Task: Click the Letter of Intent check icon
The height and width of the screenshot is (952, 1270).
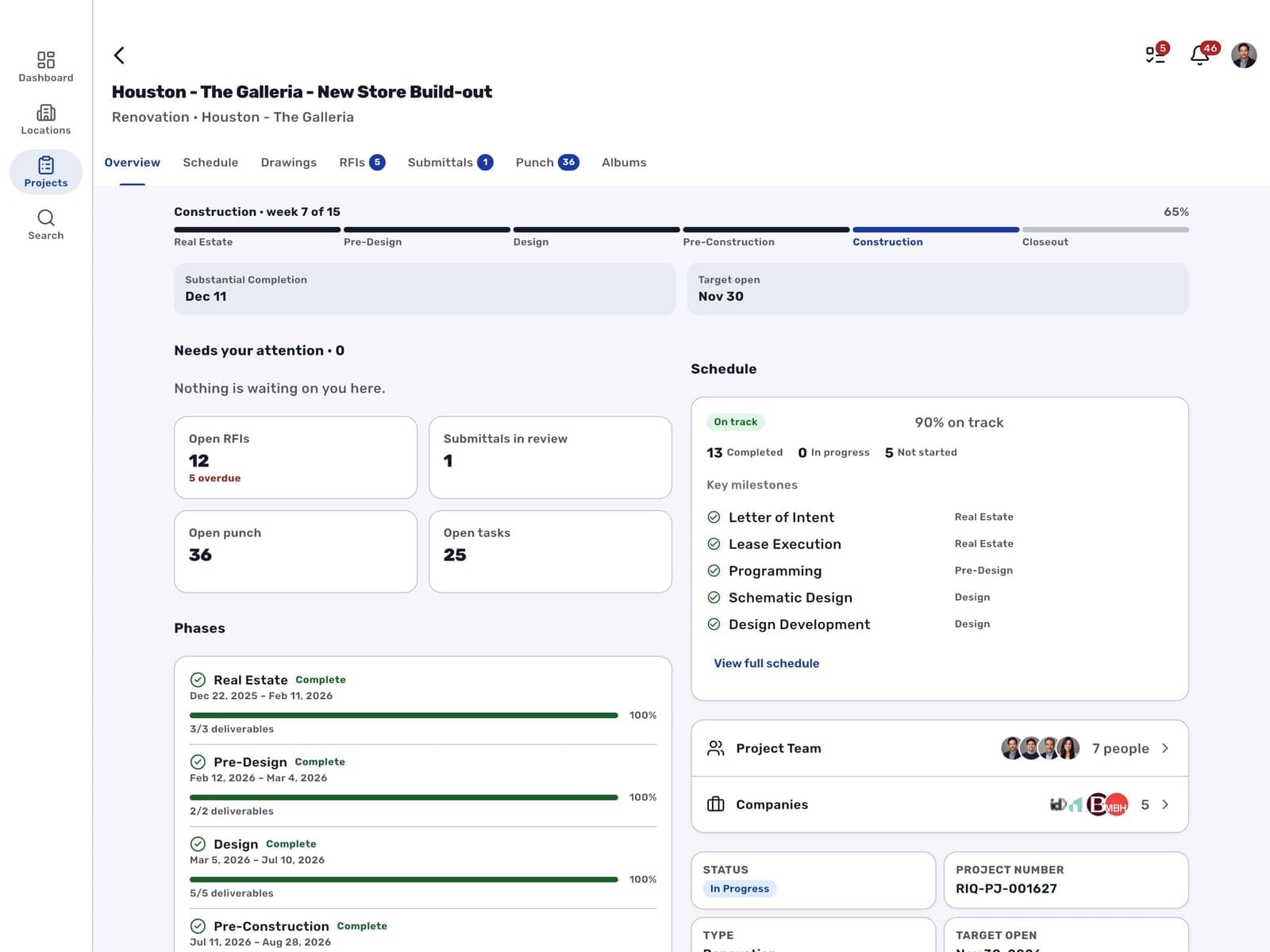Action: tap(714, 517)
